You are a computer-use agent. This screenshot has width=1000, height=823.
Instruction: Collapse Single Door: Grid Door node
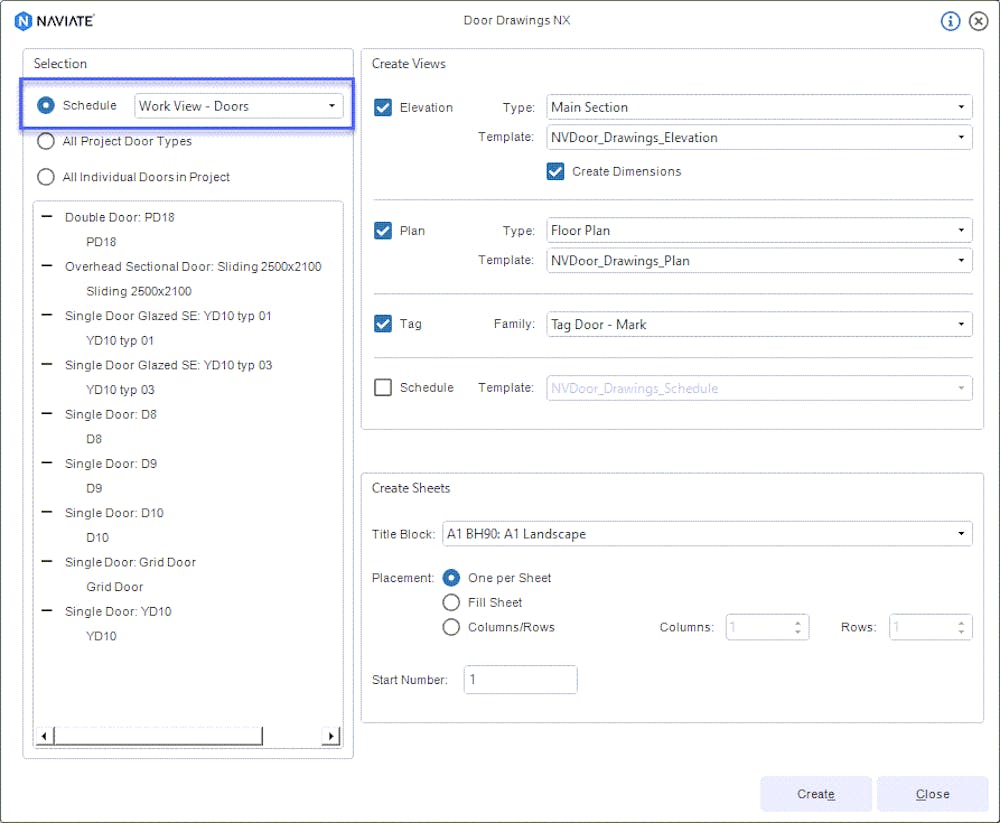click(47, 561)
